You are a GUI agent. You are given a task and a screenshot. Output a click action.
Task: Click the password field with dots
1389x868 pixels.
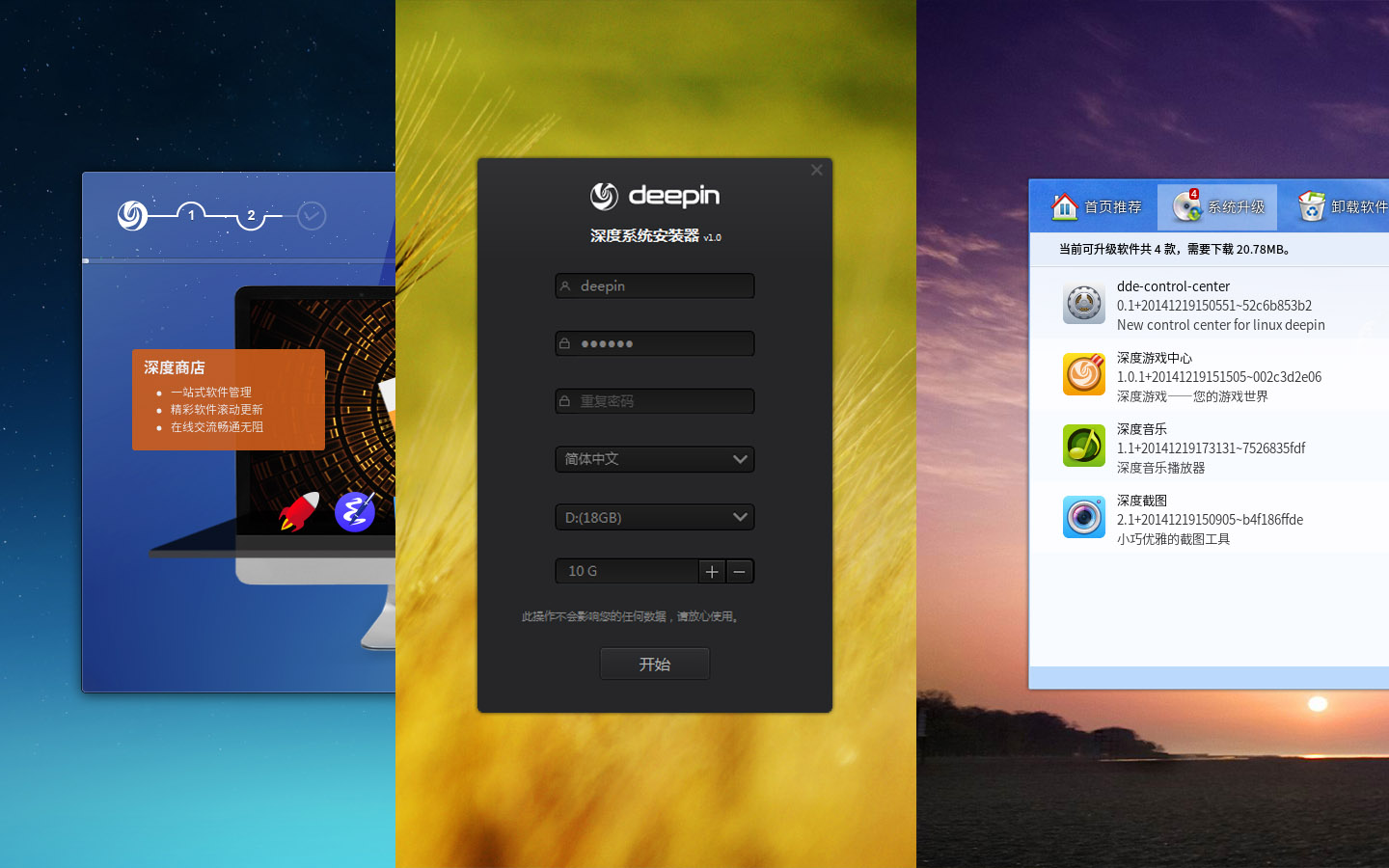655,343
